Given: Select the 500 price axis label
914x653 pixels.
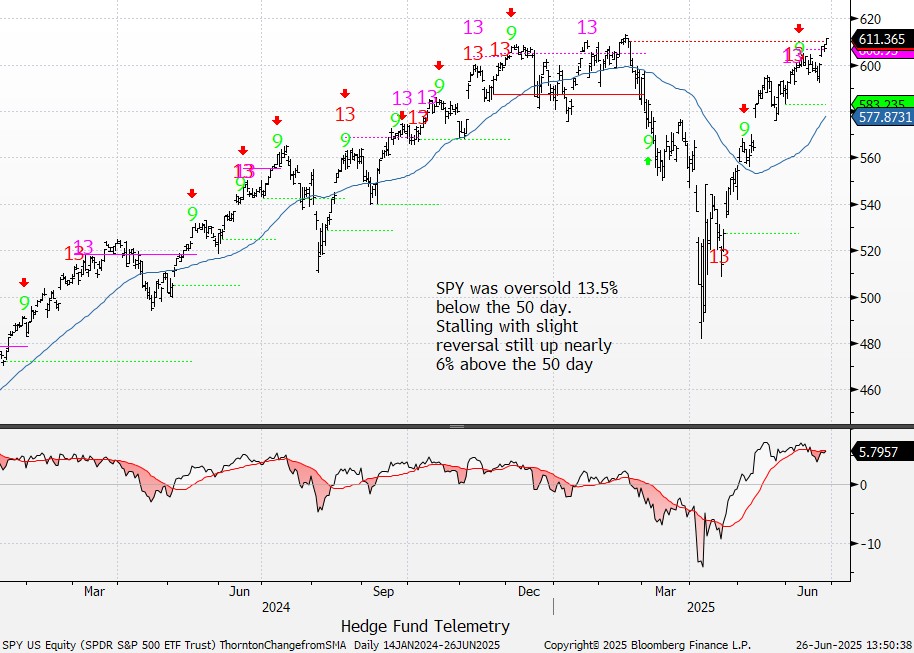Looking at the screenshot, I should pos(870,298).
